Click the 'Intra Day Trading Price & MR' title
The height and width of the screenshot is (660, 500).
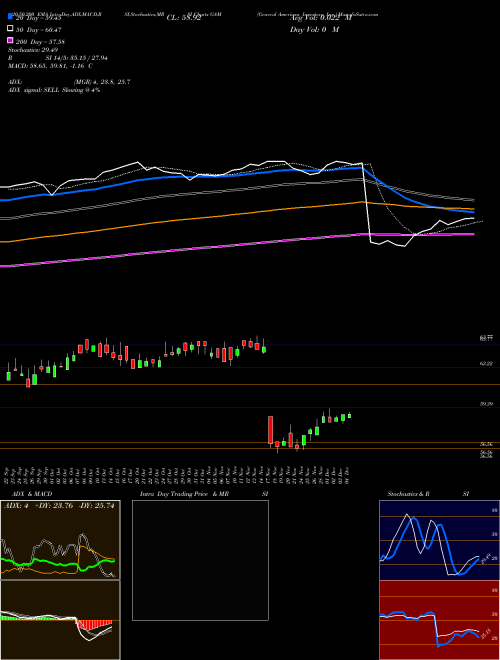(184, 494)
